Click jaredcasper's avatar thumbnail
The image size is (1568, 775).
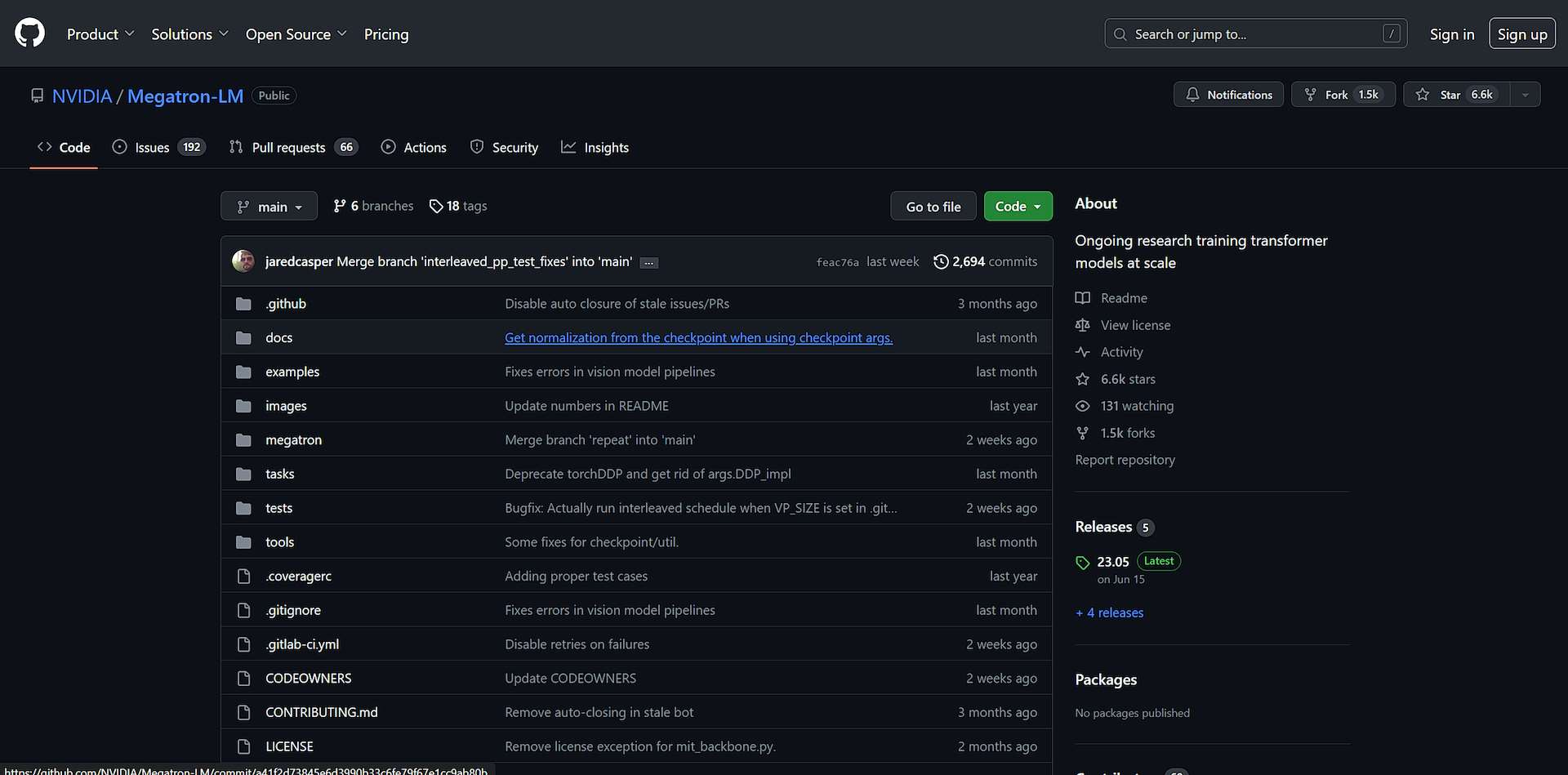(x=243, y=261)
